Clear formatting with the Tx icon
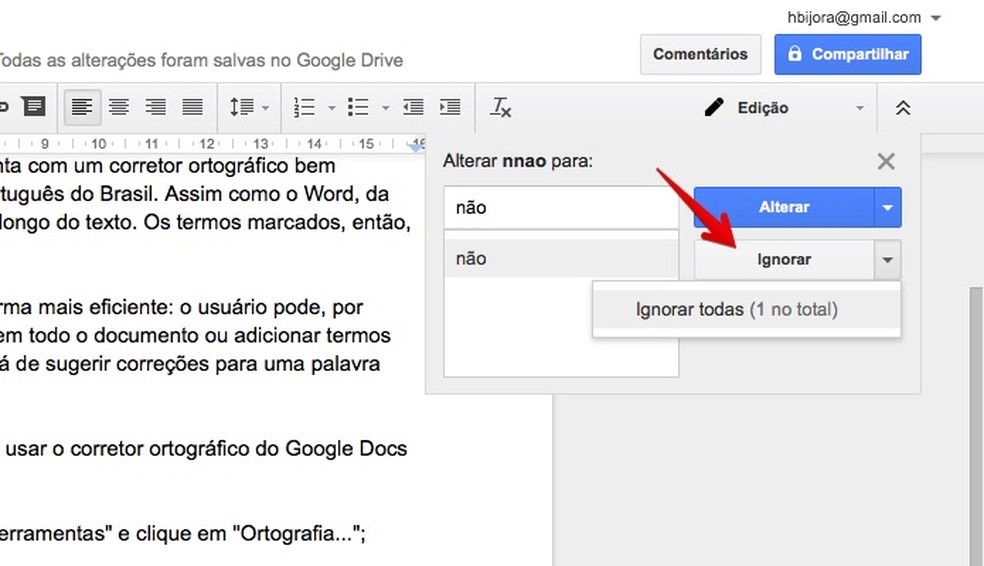Viewport: 984px width, 566px height. tap(500, 107)
